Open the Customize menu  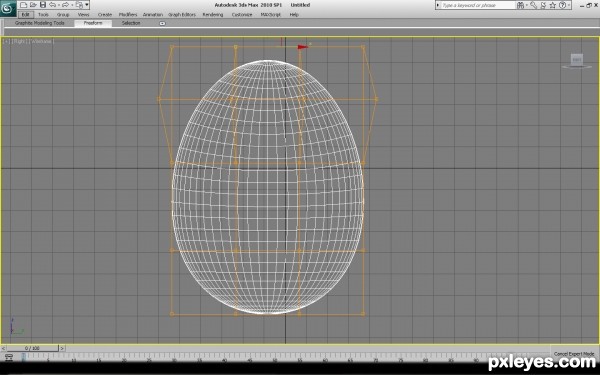[242, 15]
